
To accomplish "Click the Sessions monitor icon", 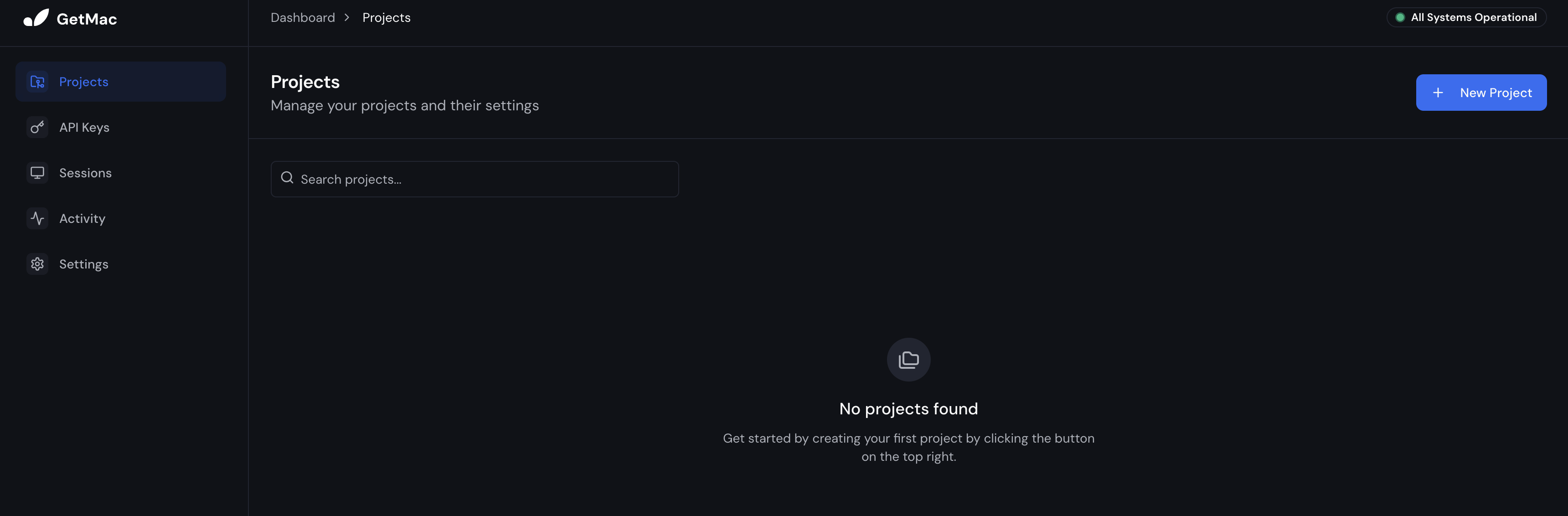I will (37, 173).
